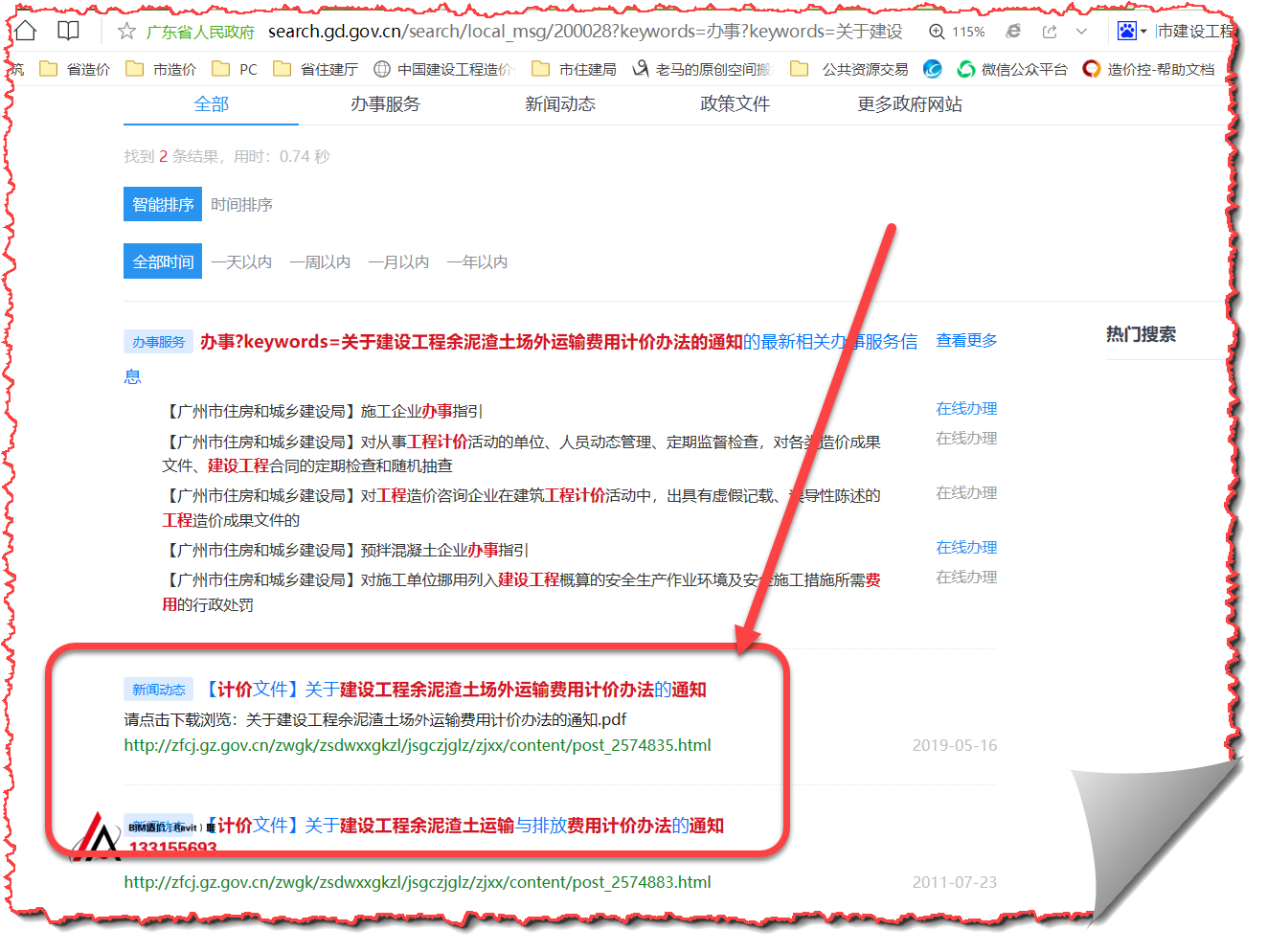Open the 中国建设工程造价 bookmark
Screen dimensions: 1267x952
[x=443, y=69]
